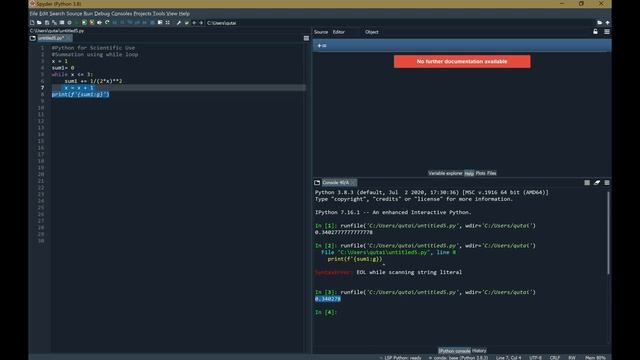
Task: Open Preferences wrench icon
Action: [178, 23]
